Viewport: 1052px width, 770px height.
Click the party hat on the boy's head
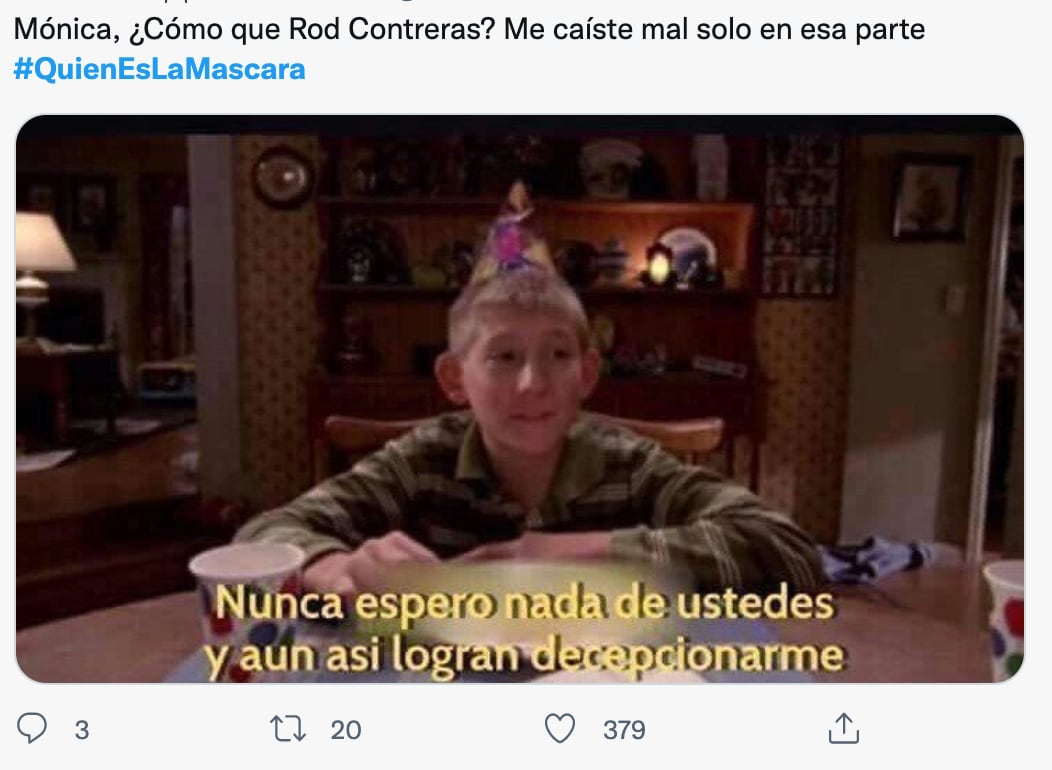pyautogui.click(x=512, y=235)
